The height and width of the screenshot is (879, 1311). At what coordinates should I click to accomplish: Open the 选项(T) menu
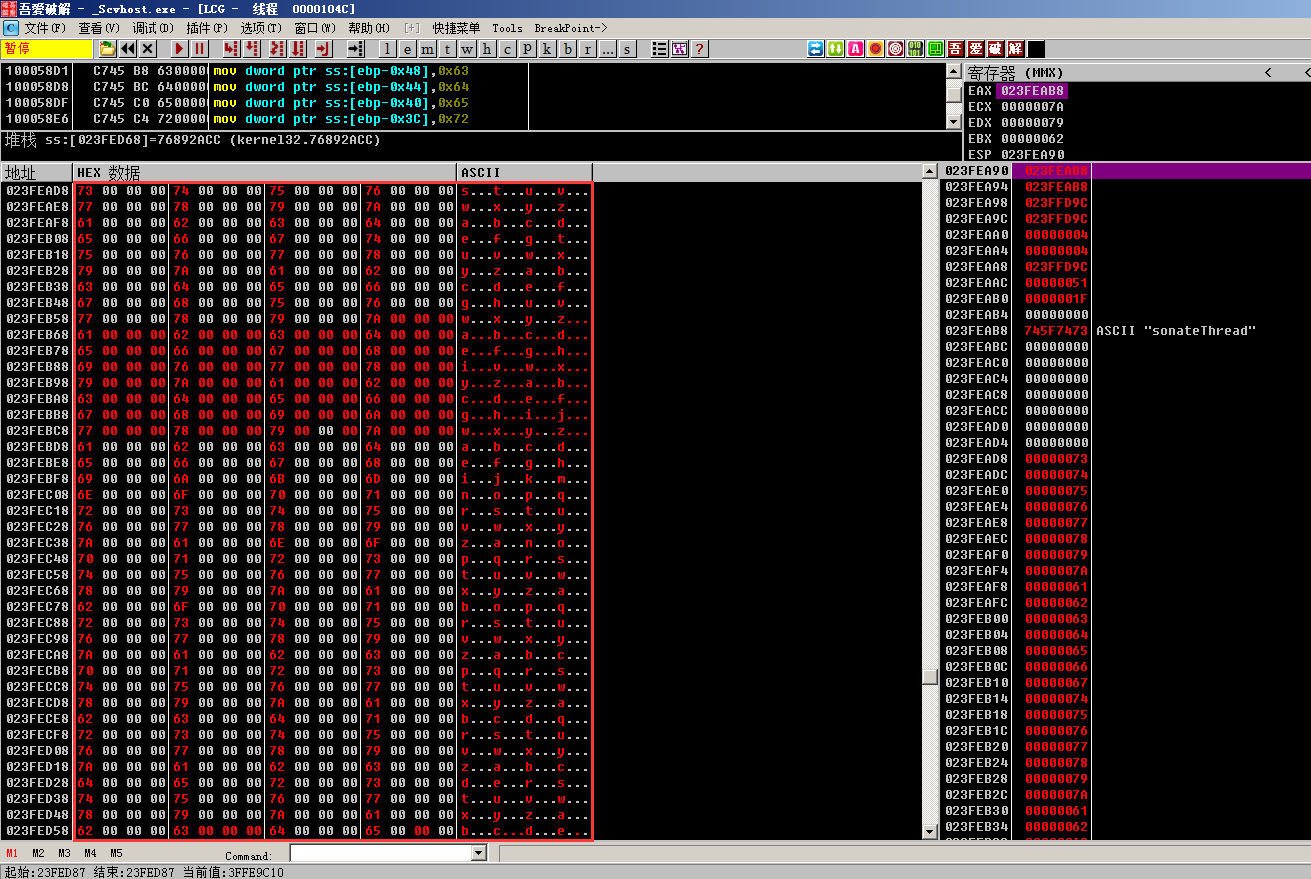261,28
